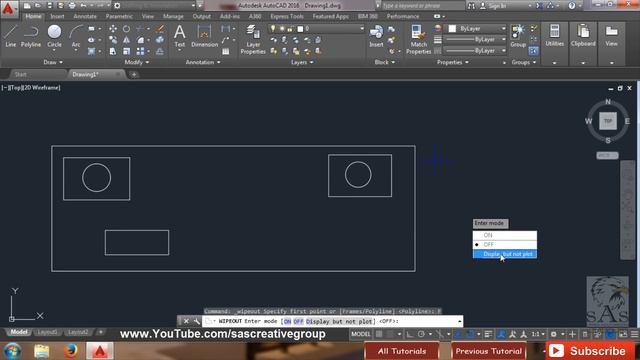Image resolution: width=640 pixels, height=360 pixels.
Task: Open Layer Properties manager
Action: [253, 39]
